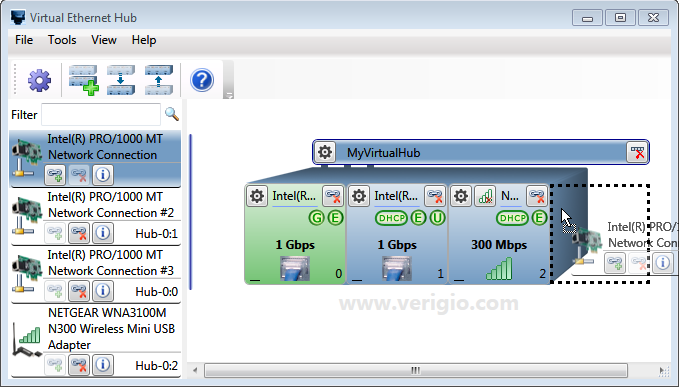The width and height of the screenshot is (679, 387).
Task: Open settings gear for port 2
Action: (461, 196)
